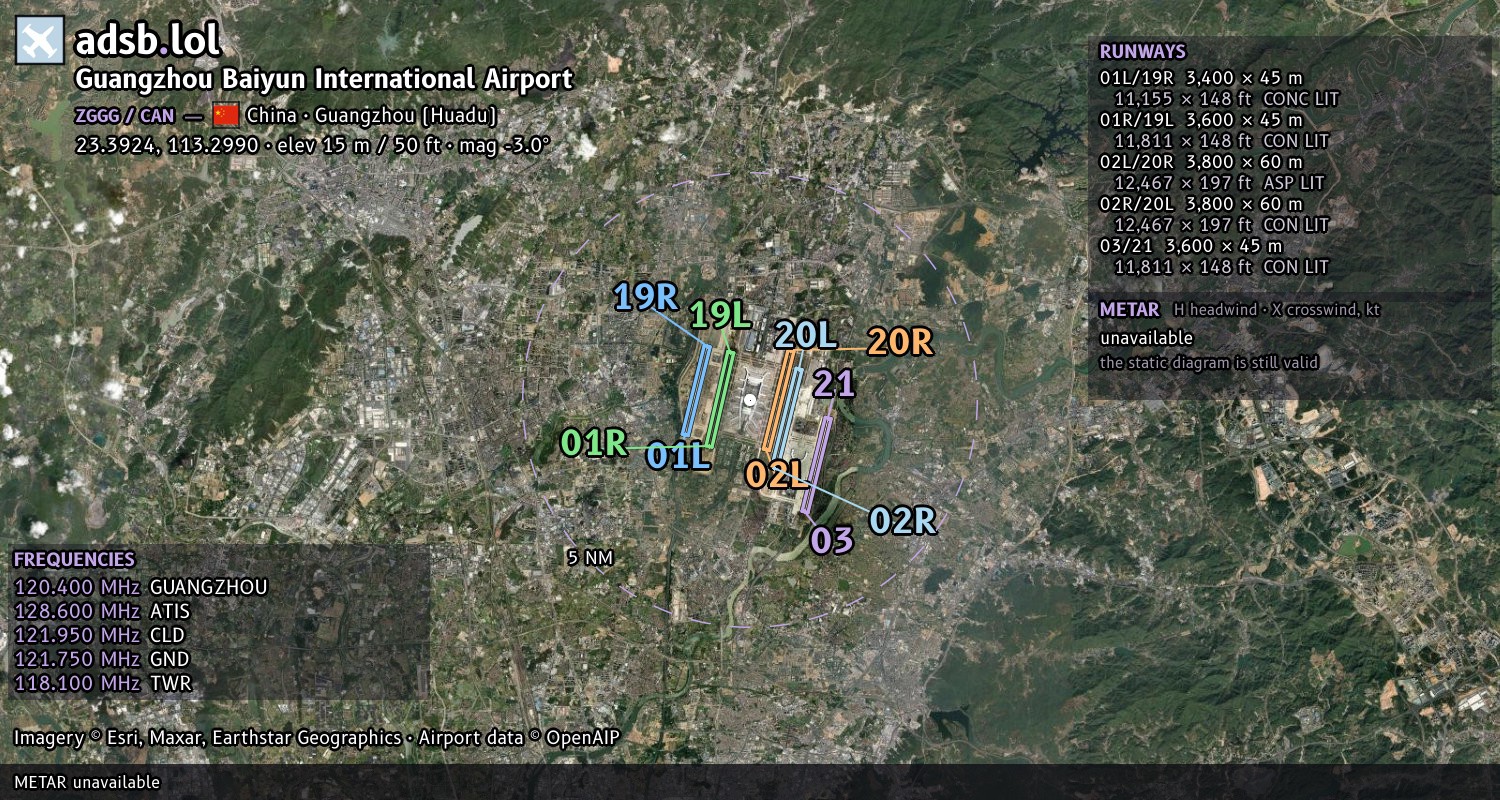1500x800 pixels.
Task: Click the FREQUENCIES panel heading
Action: click(x=74, y=560)
